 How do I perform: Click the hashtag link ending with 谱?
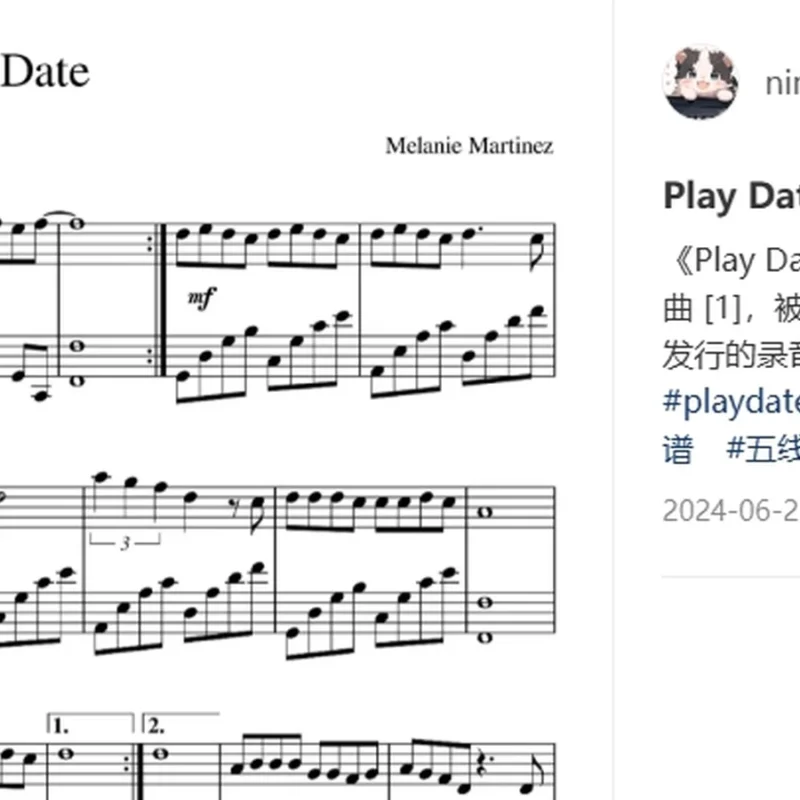pyautogui.click(x=678, y=449)
